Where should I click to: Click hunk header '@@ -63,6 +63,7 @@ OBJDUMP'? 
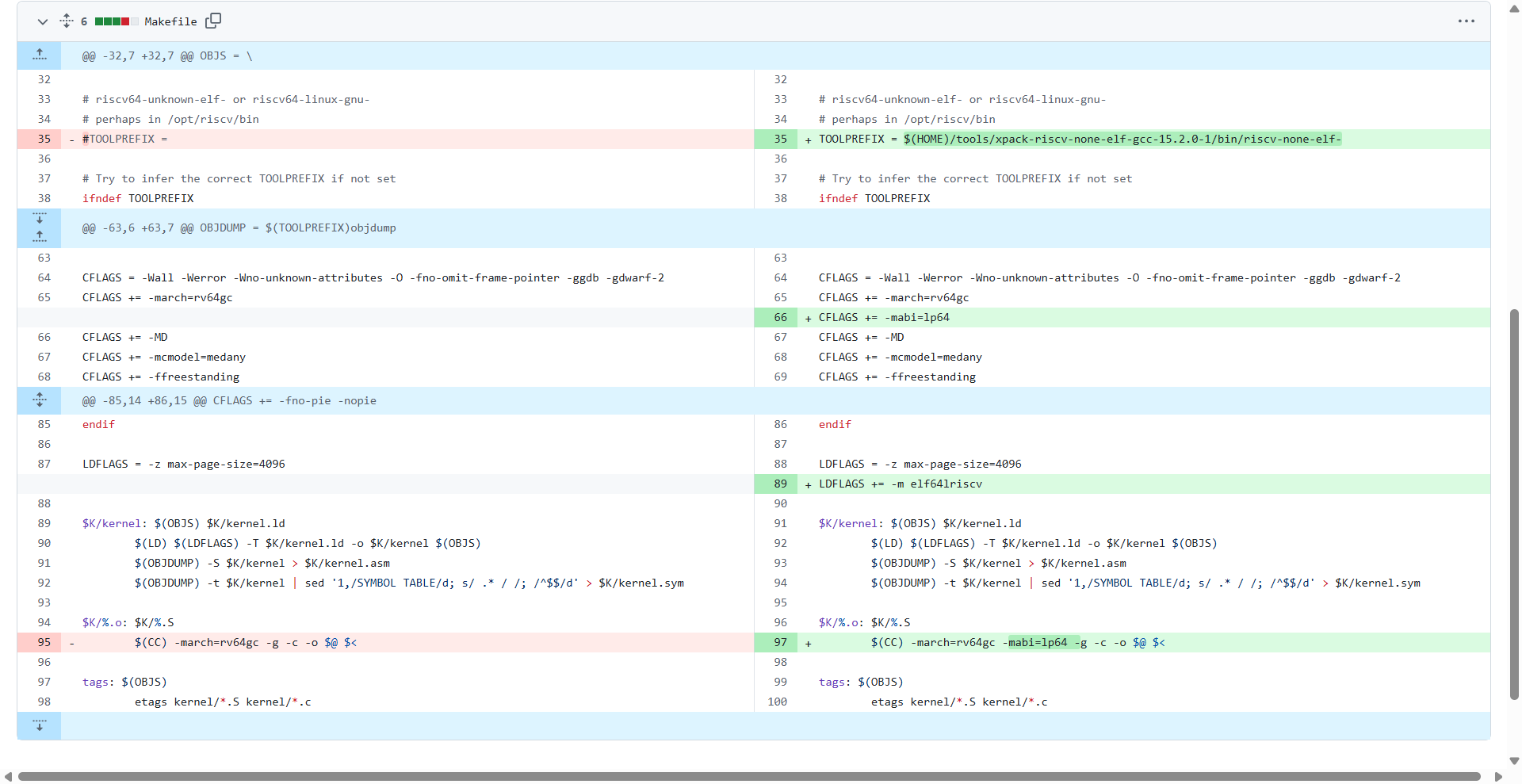[239, 228]
